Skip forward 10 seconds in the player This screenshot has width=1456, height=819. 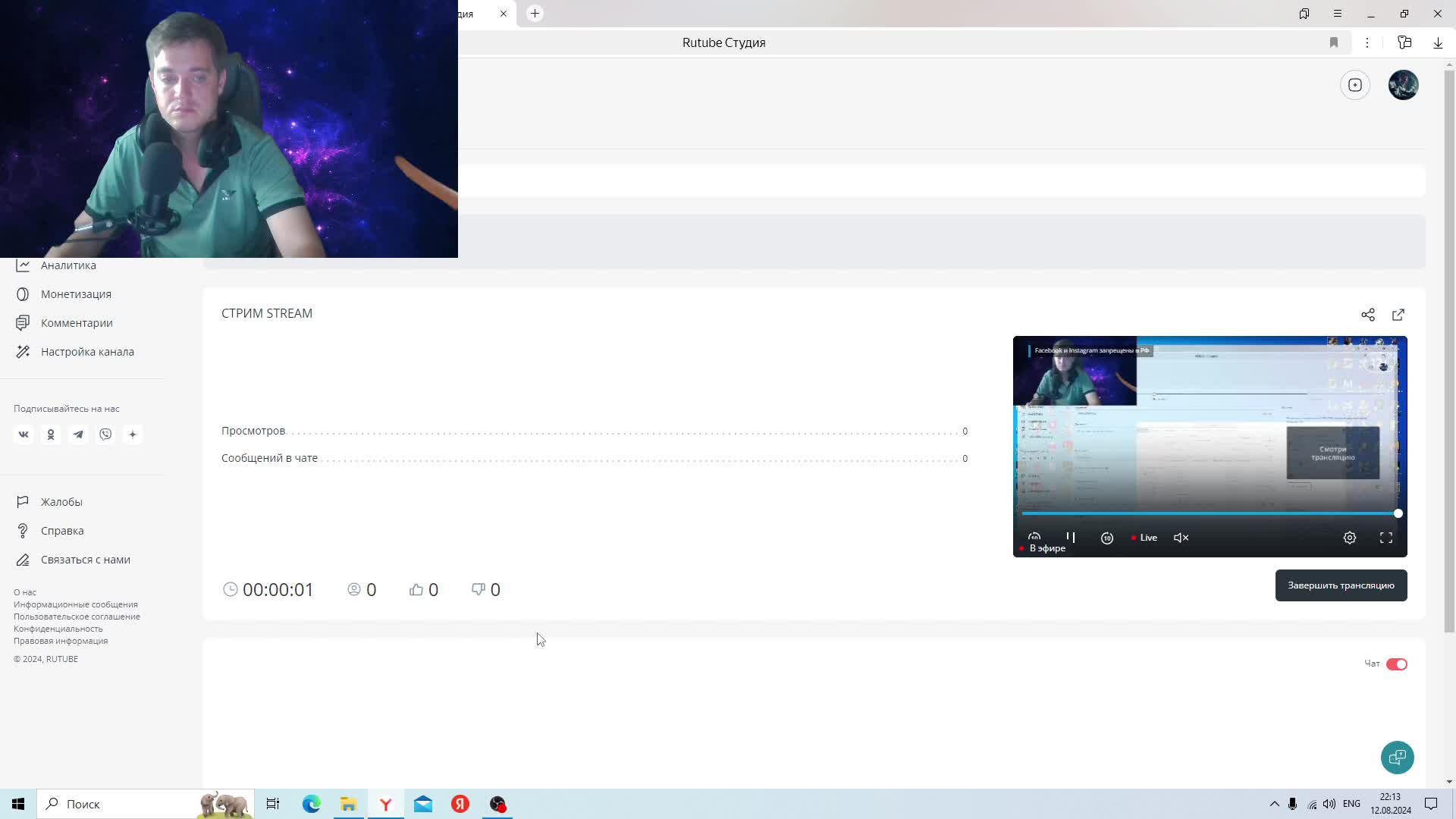(x=1106, y=538)
